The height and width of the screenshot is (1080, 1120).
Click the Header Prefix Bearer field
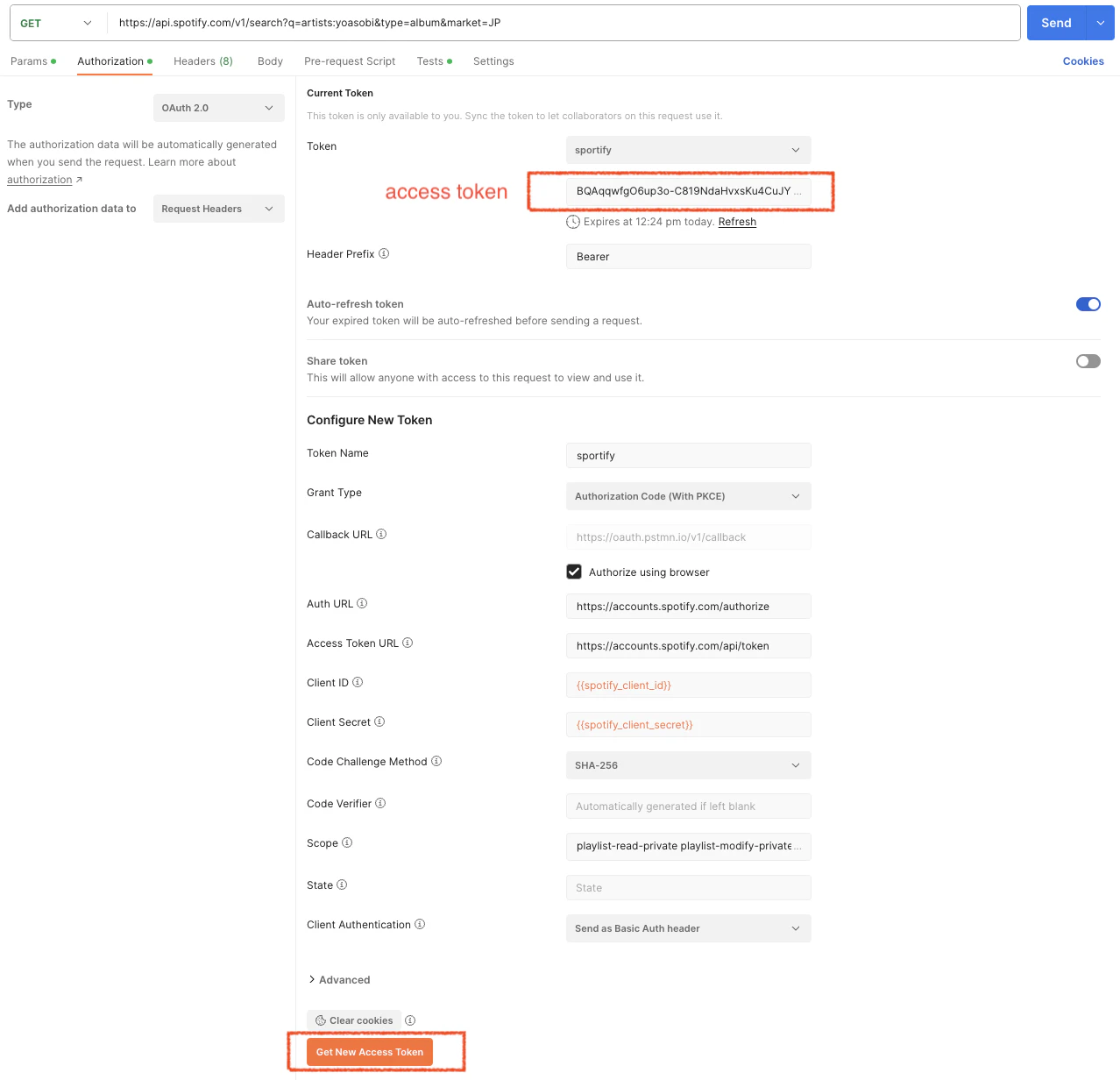tap(689, 257)
